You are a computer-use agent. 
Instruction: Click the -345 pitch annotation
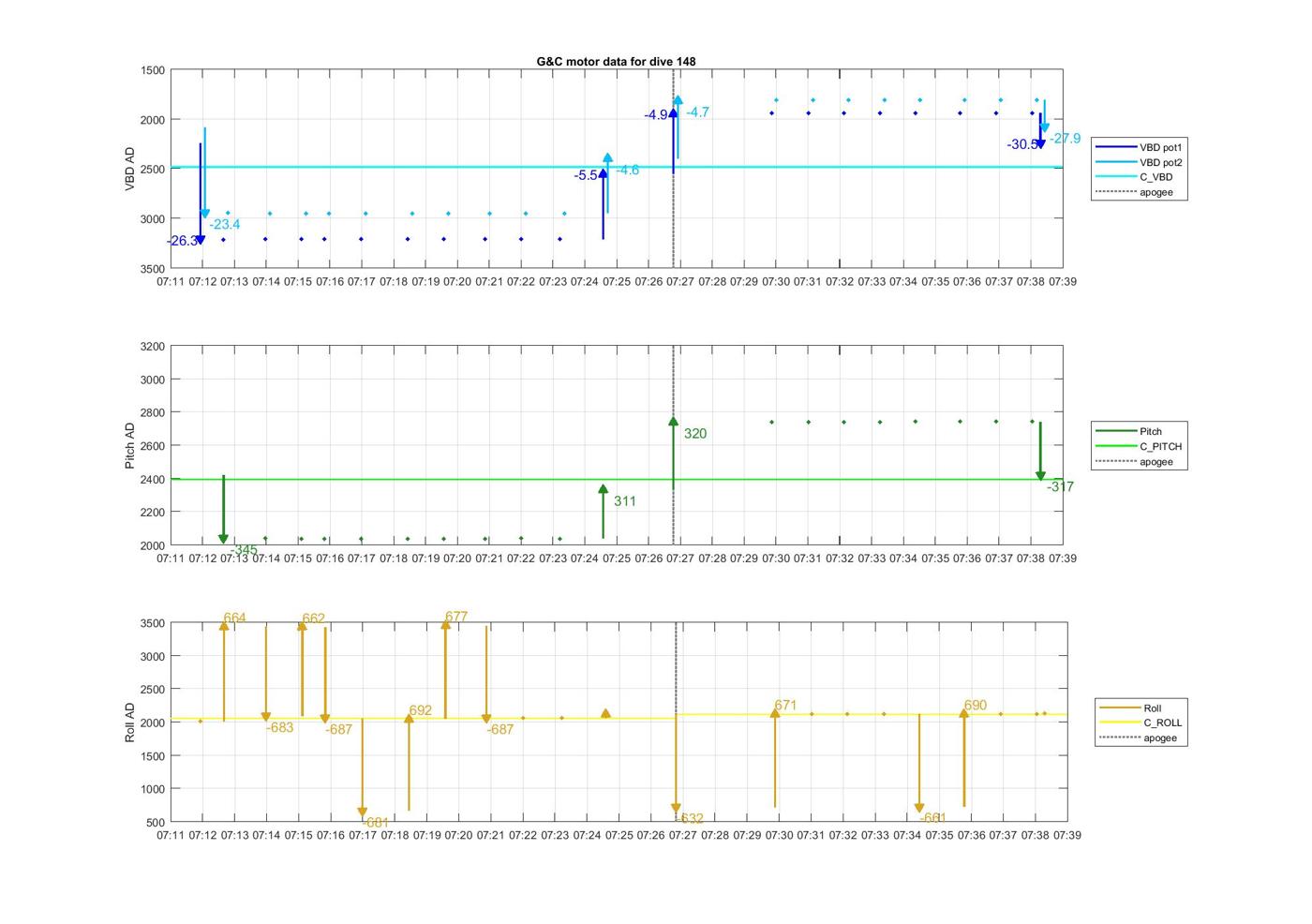244,550
